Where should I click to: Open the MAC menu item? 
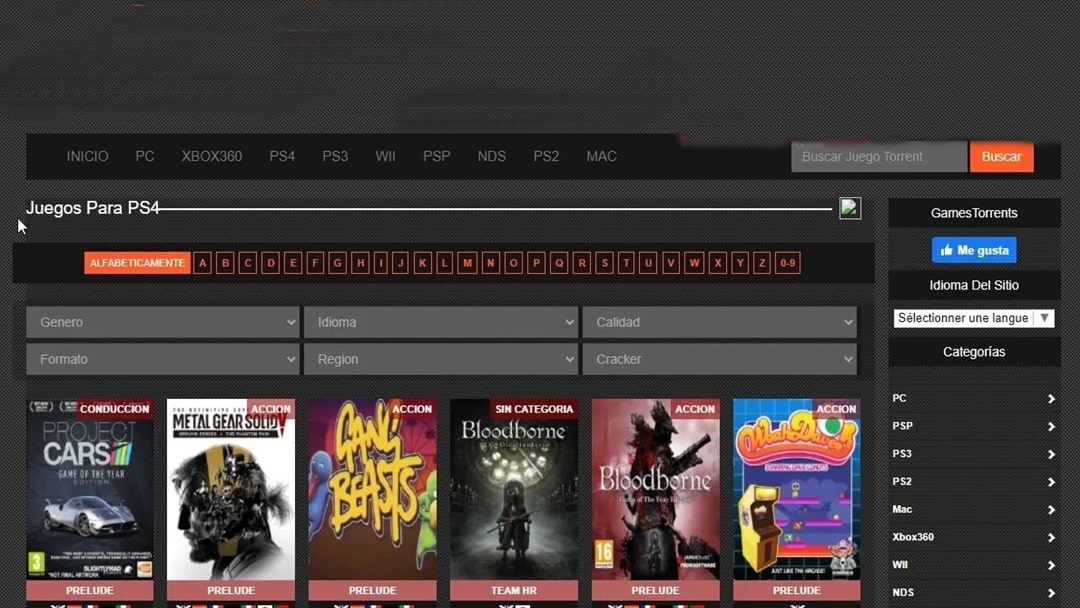click(x=601, y=156)
